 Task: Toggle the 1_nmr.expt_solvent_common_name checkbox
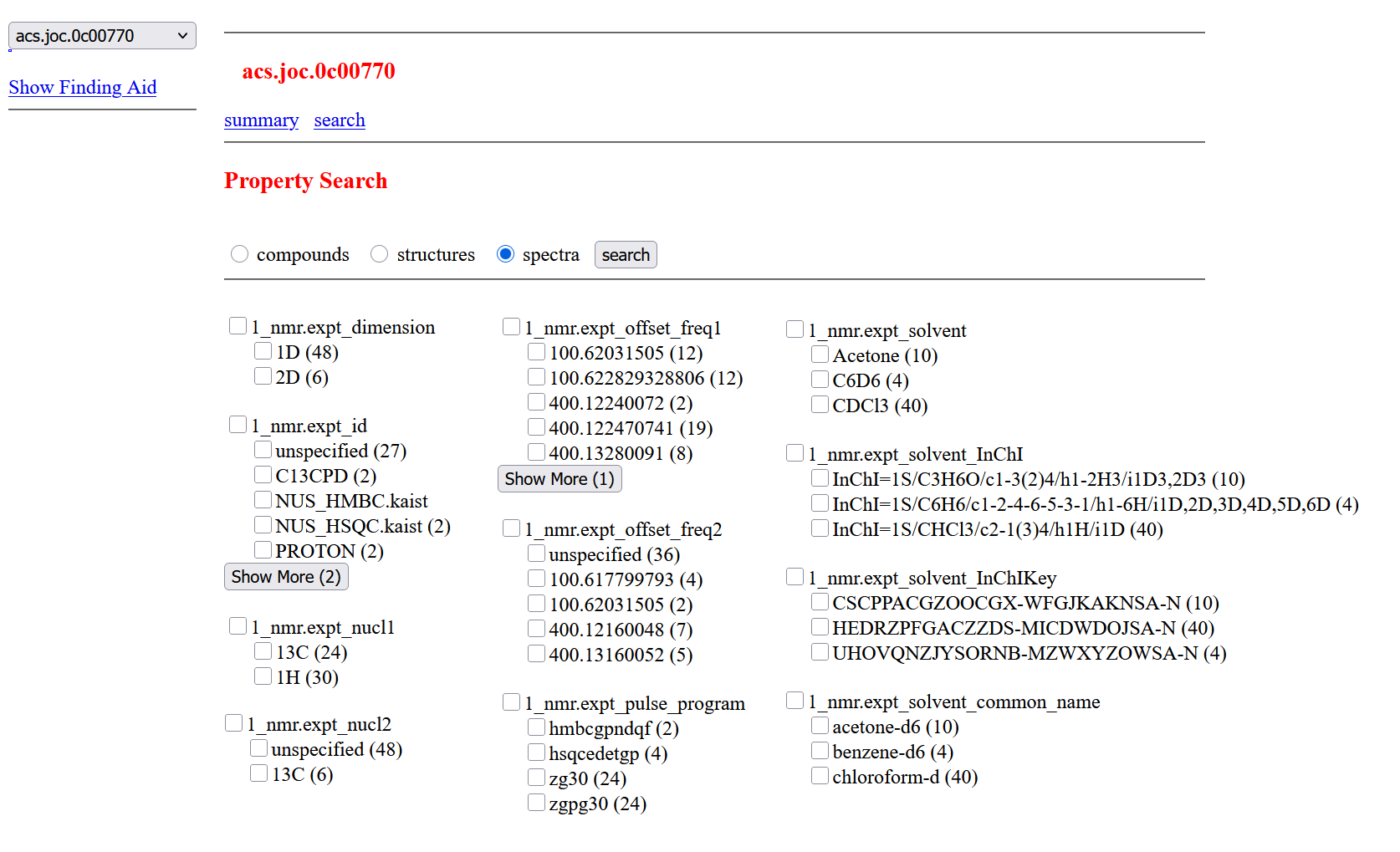tap(795, 701)
